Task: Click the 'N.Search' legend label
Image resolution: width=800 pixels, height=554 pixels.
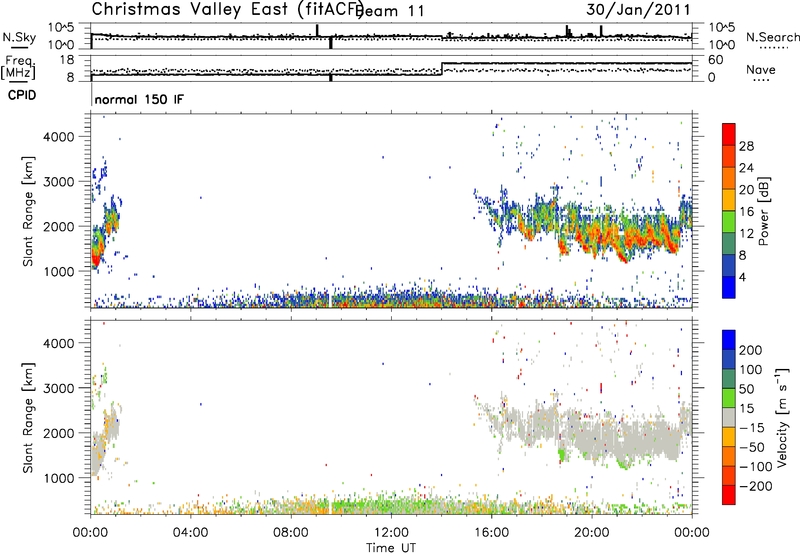Action: click(772, 37)
